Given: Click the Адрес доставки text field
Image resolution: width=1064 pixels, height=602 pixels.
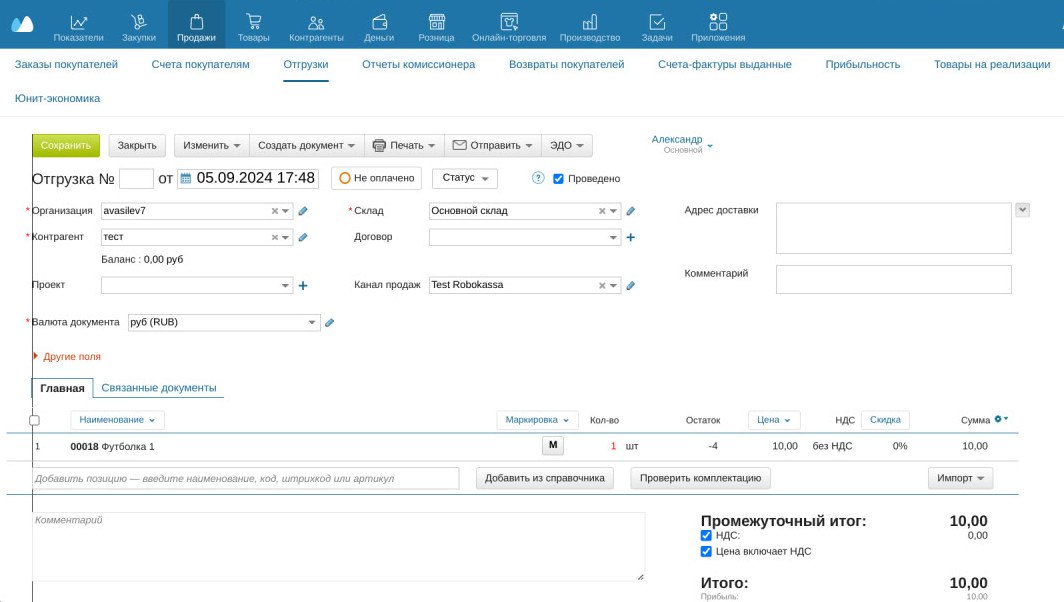Looking at the screenshot, I should tap(893, 228).
